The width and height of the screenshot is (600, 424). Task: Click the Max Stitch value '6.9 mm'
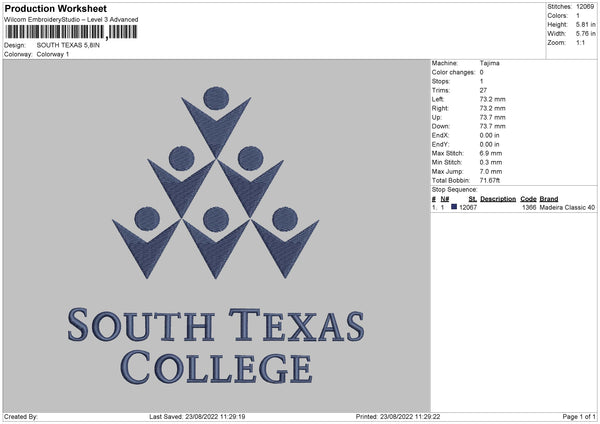[x=491, y=153]
